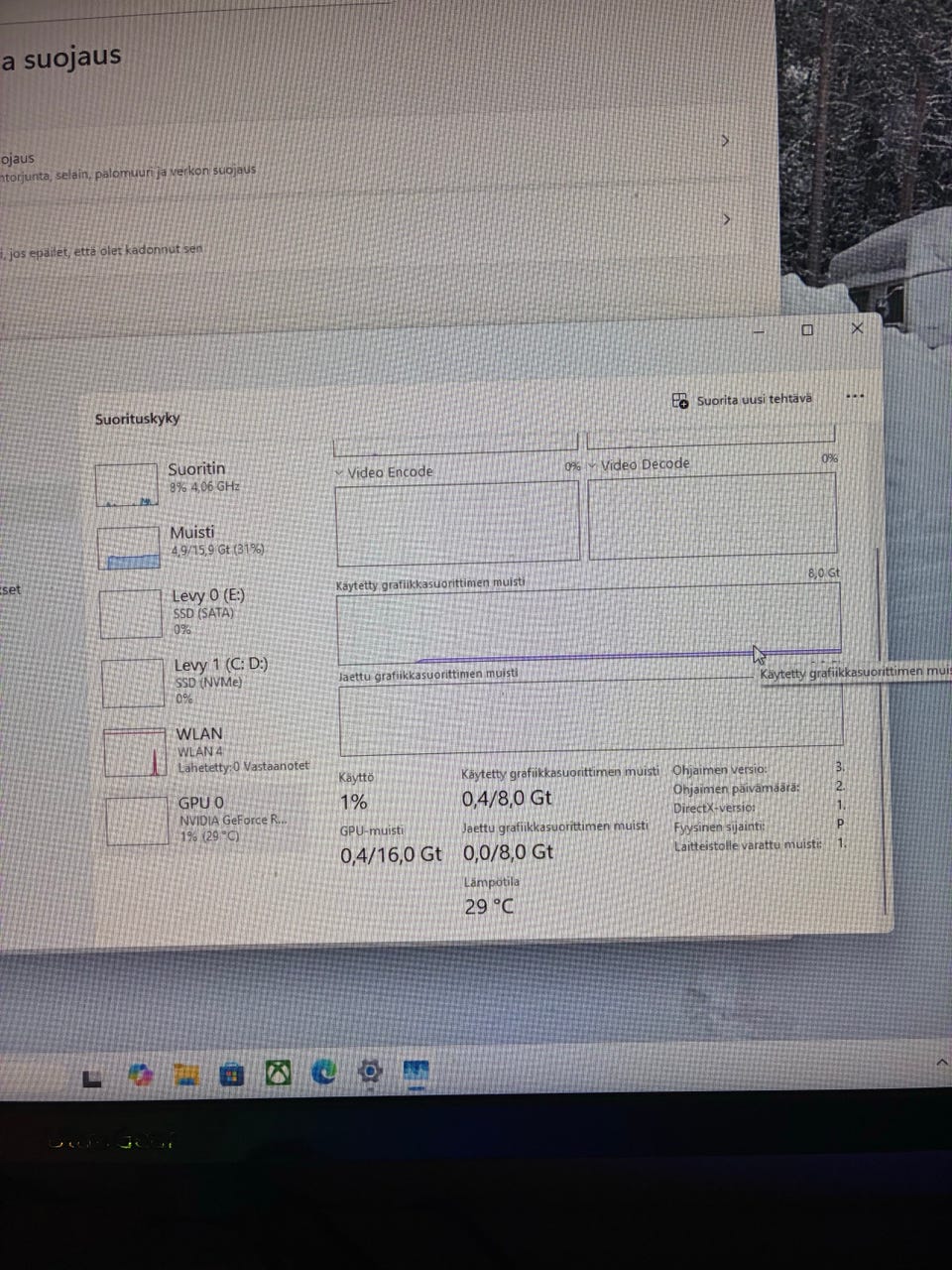Click the Task Manager vertical scrollbar
This screenshot has width=952, height=1270.
click(x=881, y=729)
